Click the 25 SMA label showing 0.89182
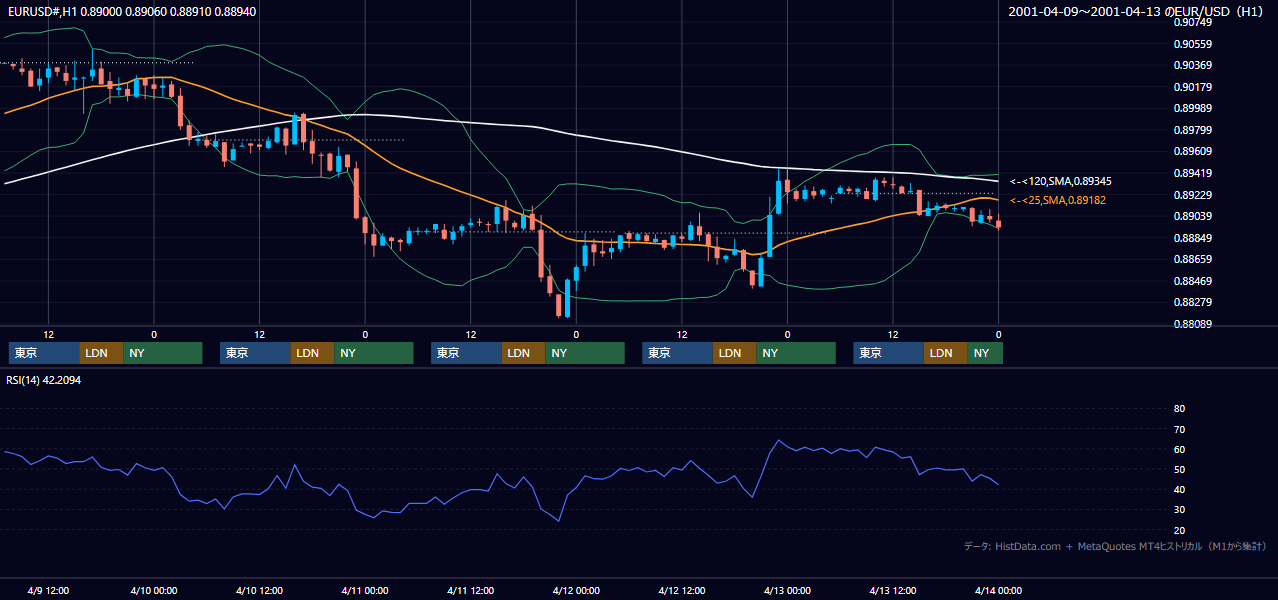The height and width of the screenshot is (600, 1278). [1058, 200]
